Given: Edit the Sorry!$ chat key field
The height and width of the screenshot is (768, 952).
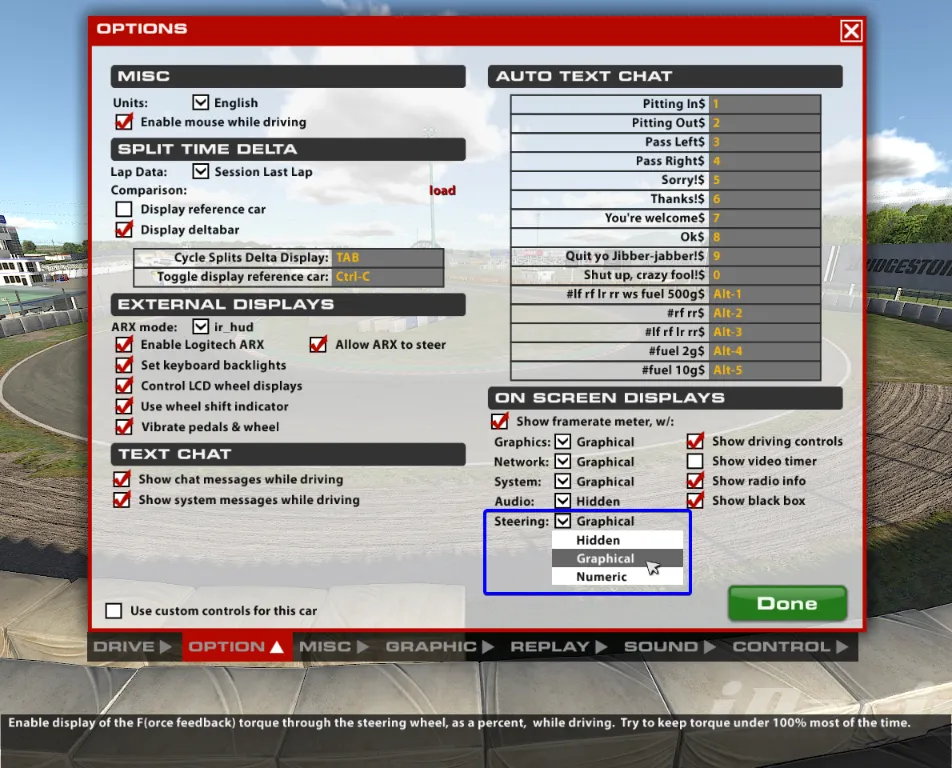Looking at the screenshot, I should point(764,180).
